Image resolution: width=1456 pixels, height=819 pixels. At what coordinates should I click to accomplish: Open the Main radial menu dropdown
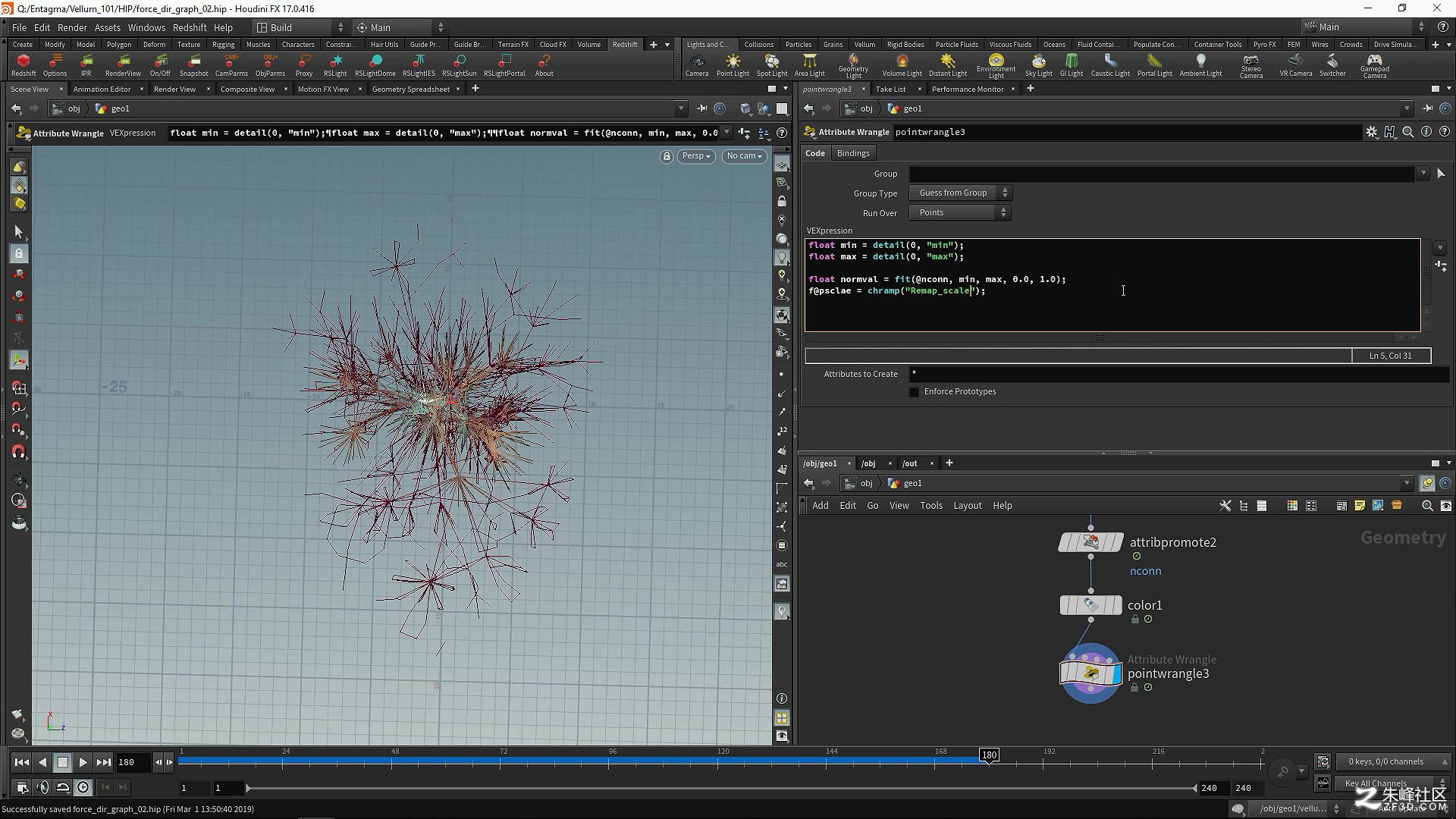(400, 27)
